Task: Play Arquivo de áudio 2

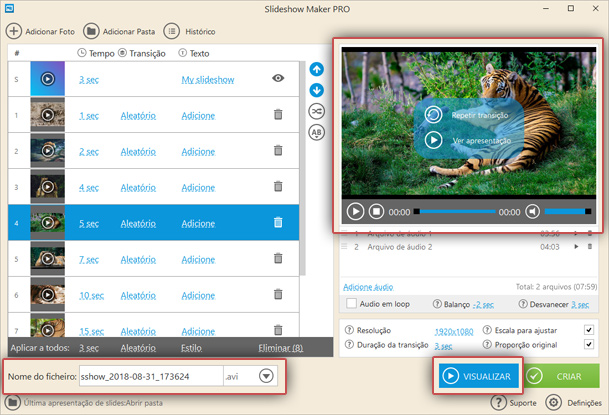Action: pos(576,247)
